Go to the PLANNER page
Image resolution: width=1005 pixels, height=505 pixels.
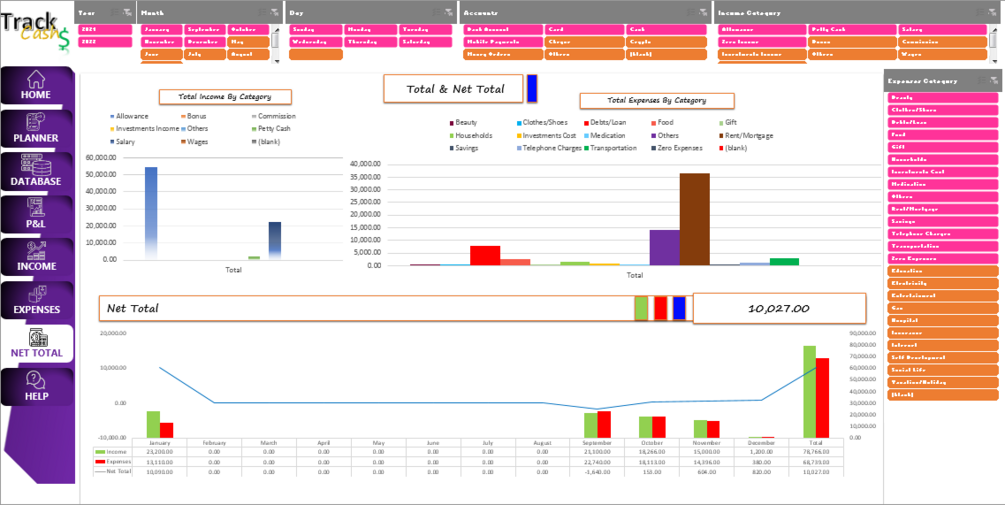37,129
